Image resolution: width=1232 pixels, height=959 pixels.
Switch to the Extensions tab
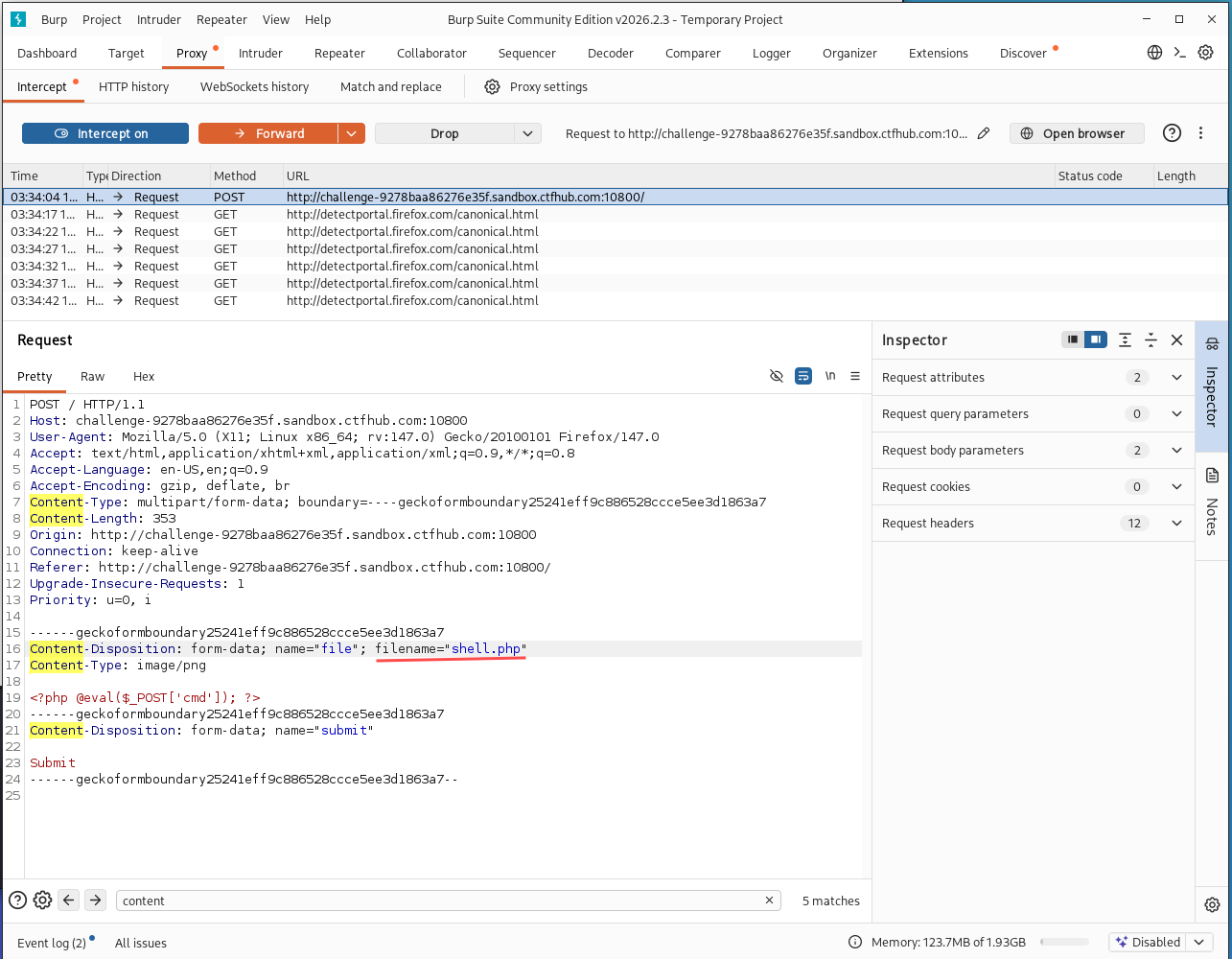[939, 53]
